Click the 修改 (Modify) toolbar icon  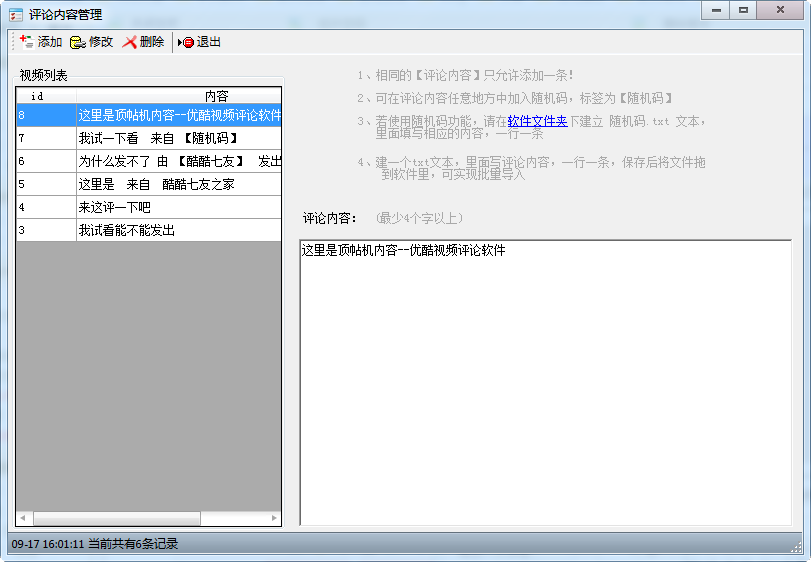coord(78,42)
